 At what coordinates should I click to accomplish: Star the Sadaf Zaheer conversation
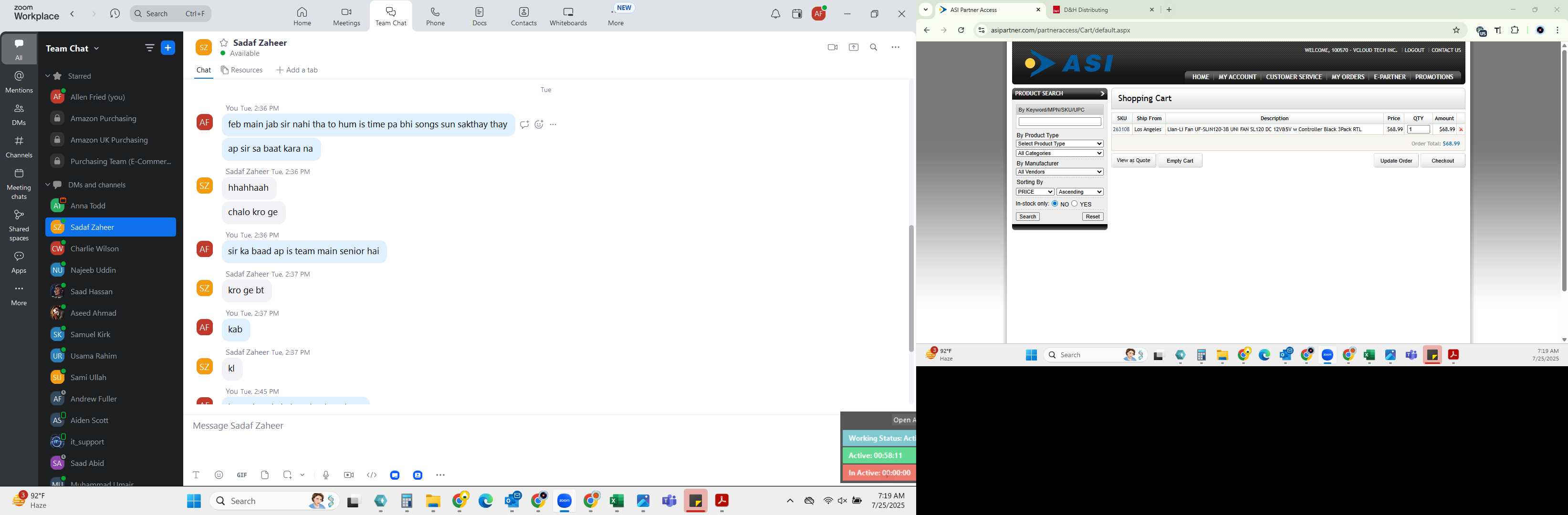[224, 42]
